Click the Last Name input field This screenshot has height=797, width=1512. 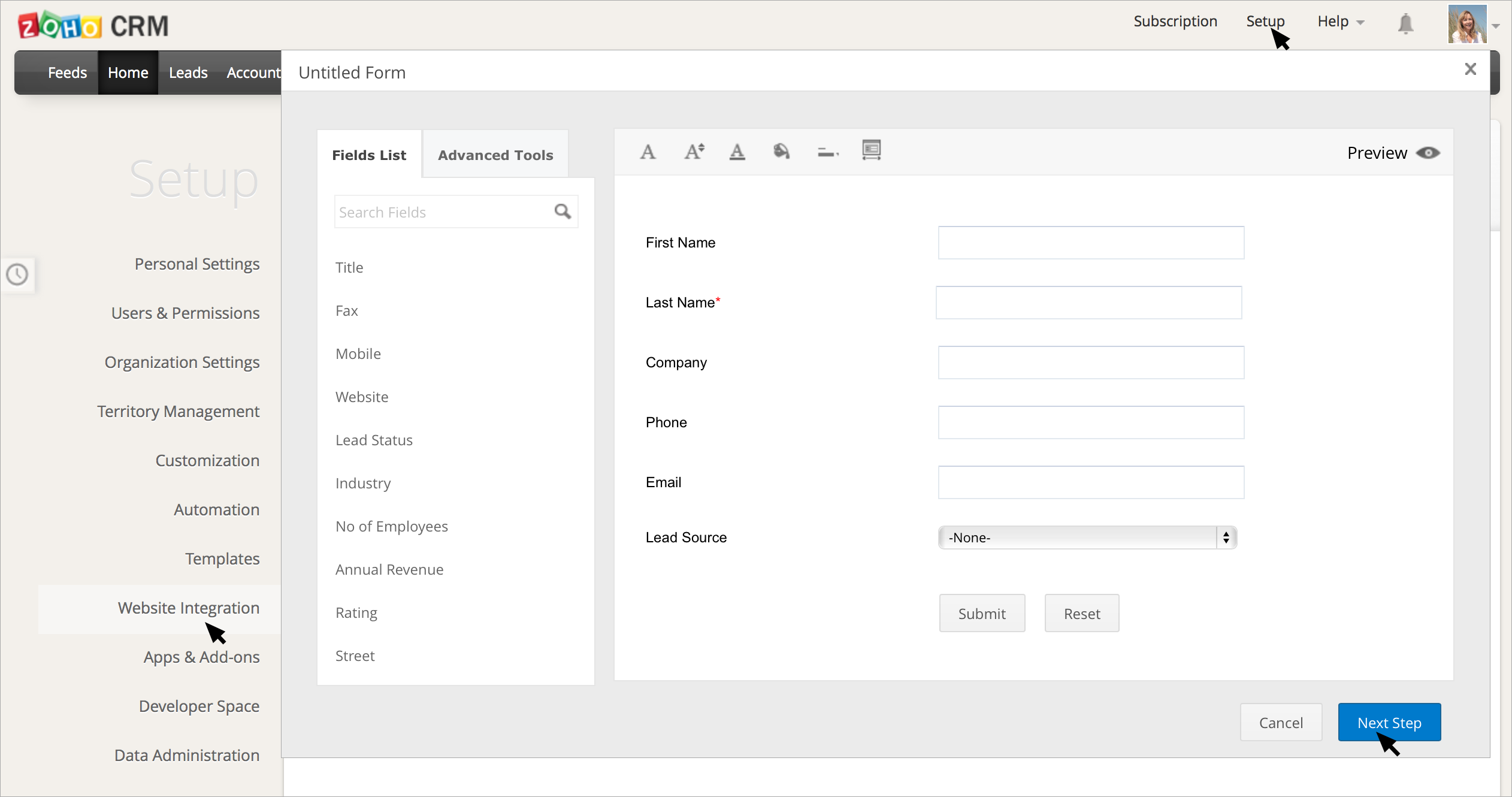[1088, 303]
